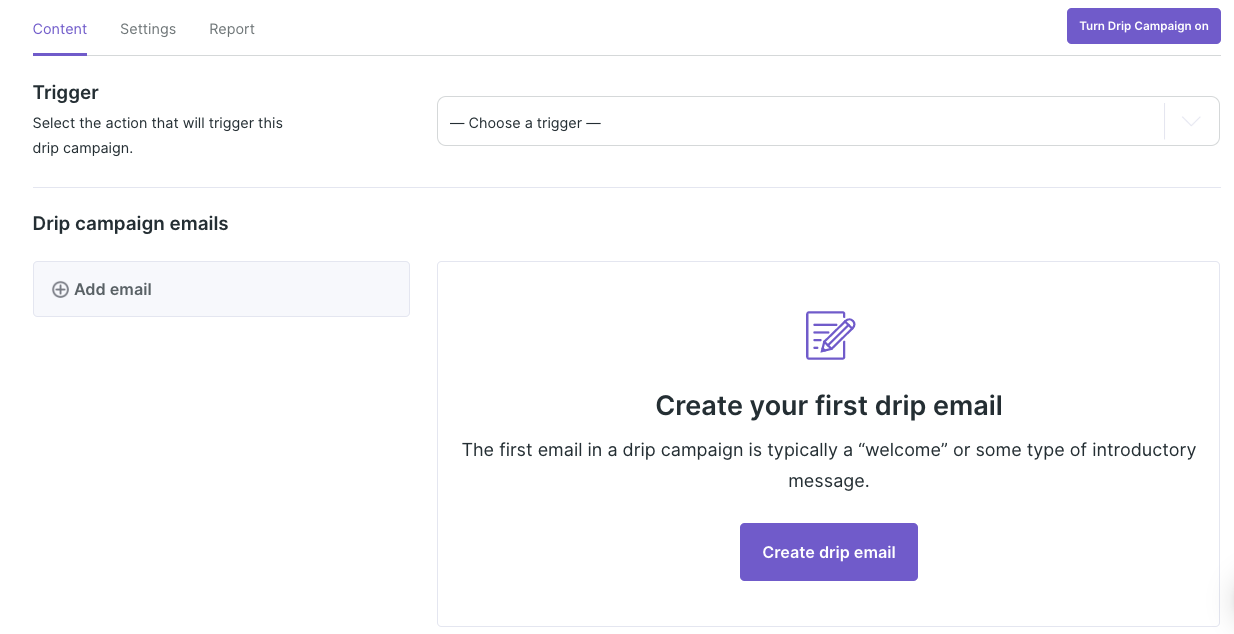
Task: Click the Create drip email button
Action: point(828,551)
